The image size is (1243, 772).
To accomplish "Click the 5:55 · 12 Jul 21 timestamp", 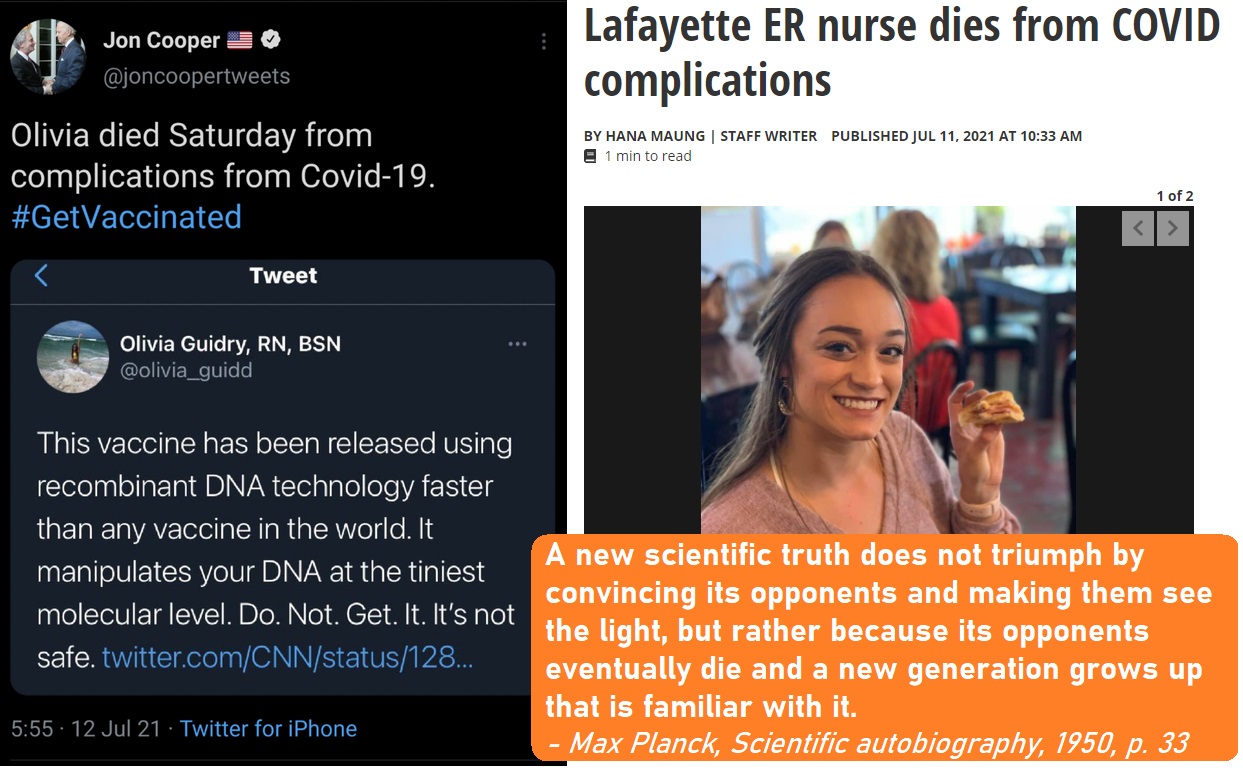I will [86, 729].
